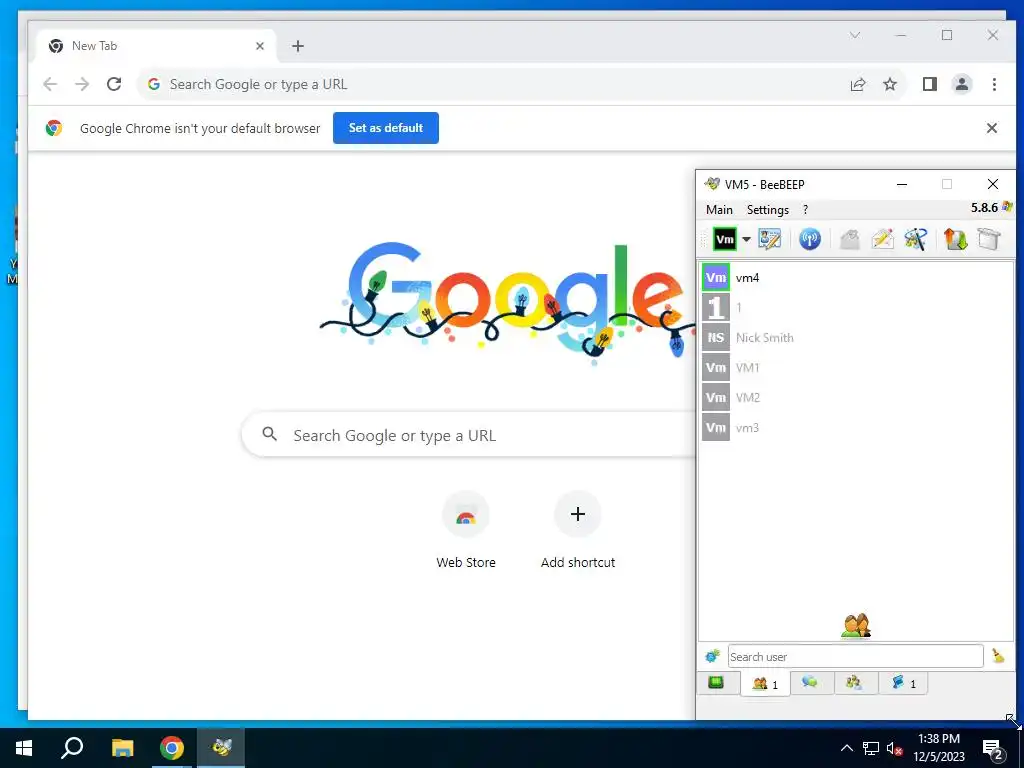
Task: Click the Search user field in BeeBEEP
Action: (x=856, y=656)
